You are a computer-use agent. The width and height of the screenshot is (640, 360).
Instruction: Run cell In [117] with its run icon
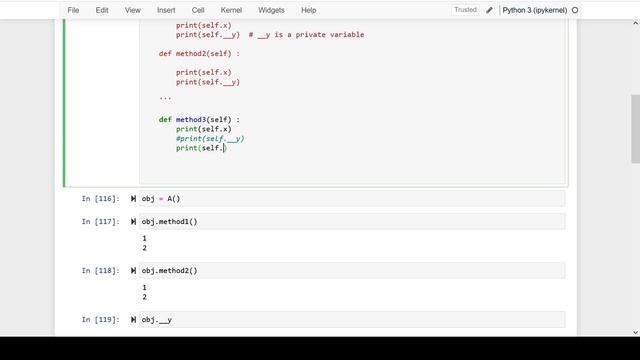coord(133,222)
